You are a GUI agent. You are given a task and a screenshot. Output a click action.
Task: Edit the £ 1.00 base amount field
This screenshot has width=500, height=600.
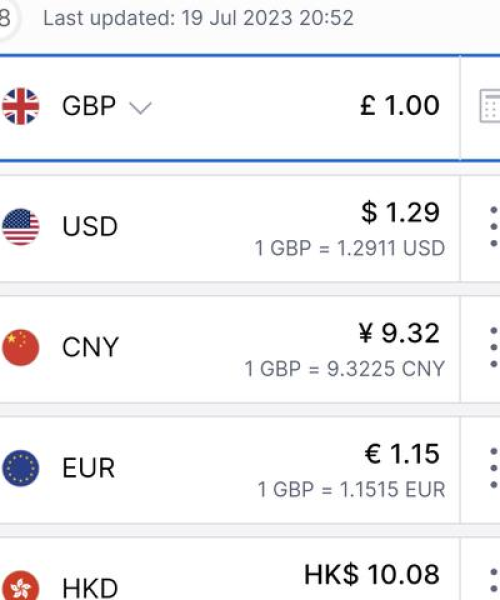(400, 105)
